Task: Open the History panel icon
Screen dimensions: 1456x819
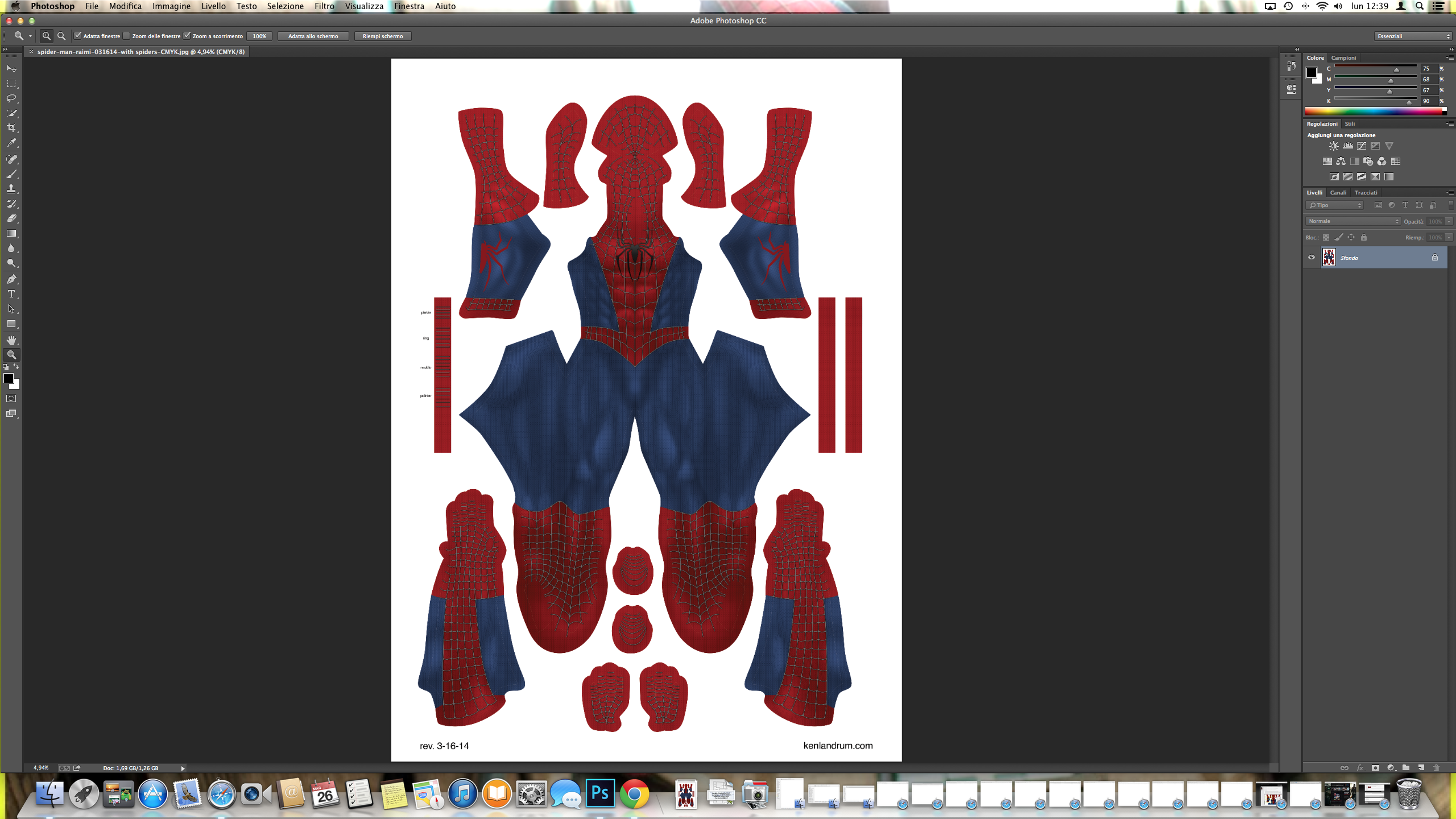Action: [x=1291, y=66]
